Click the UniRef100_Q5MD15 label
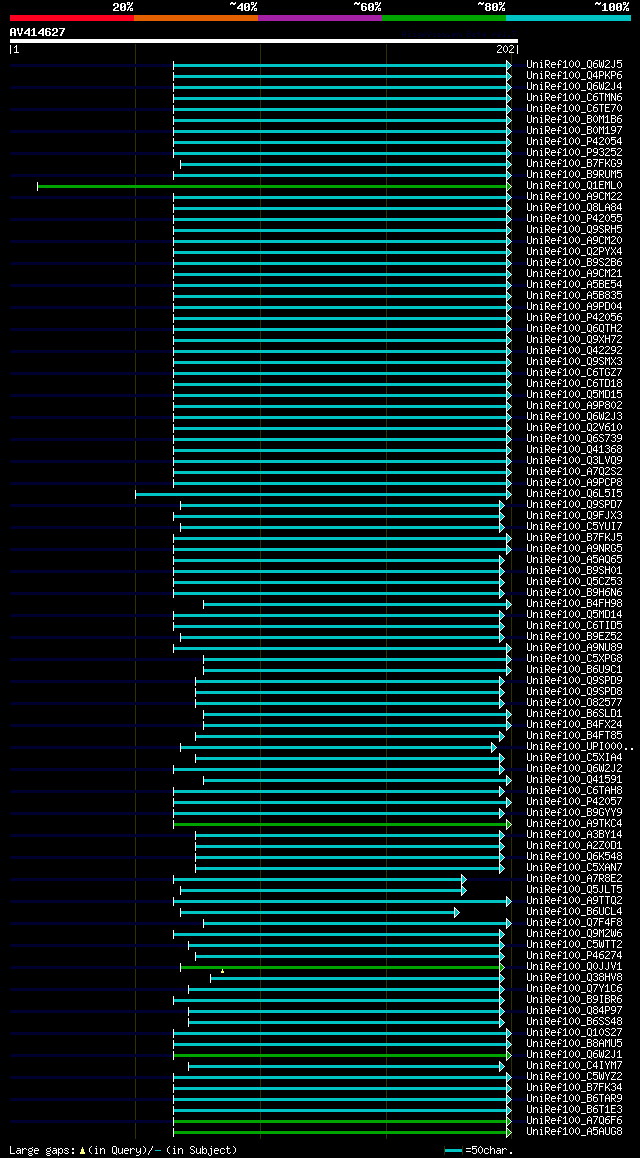The image size is (640, 1158). pyautogui.click(x=574, y=395)
